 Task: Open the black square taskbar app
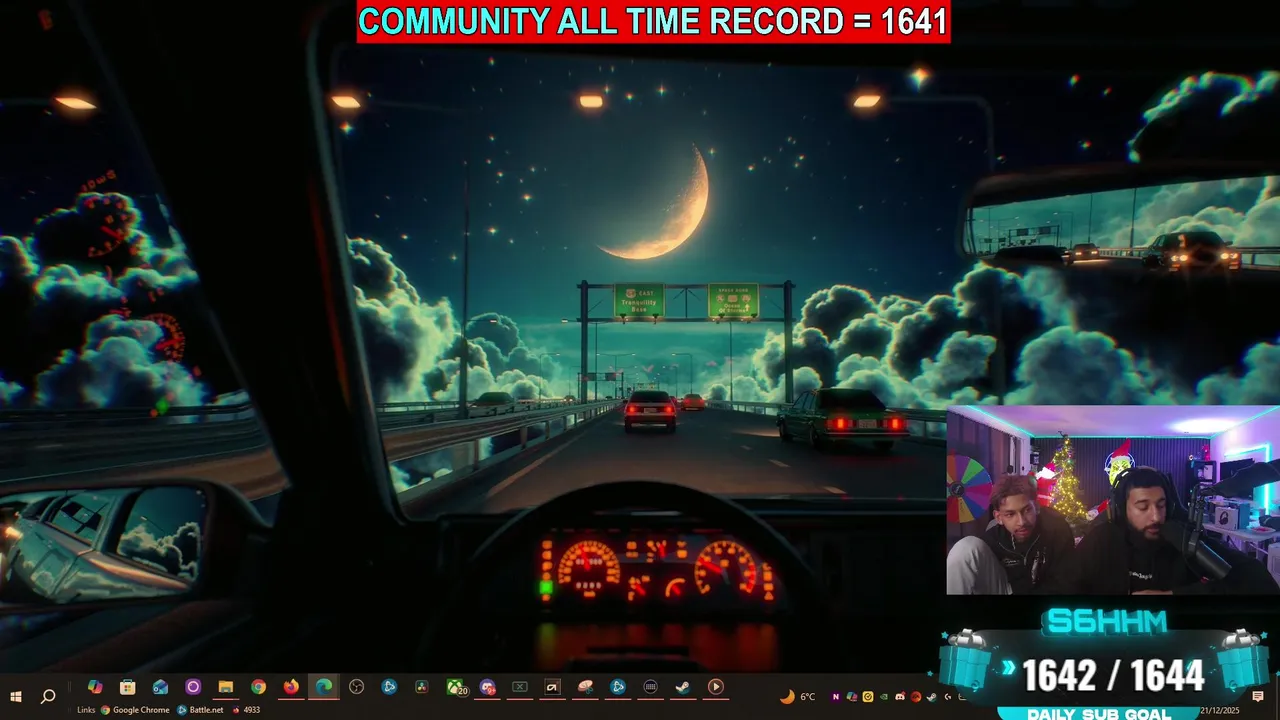click(552, 687)
